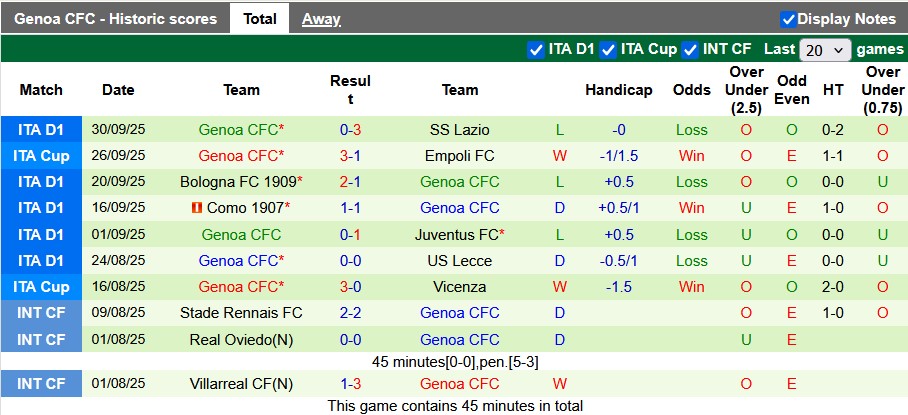The width and height of the screenshot is (908, 415).
Task: Open the US Lecce team link
Action: pyautogui.click(x=460, y=260)
